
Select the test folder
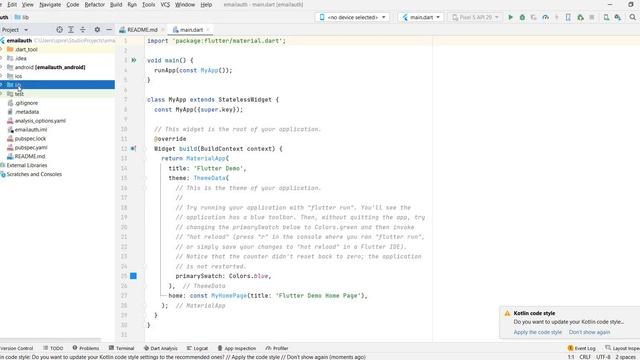pos(19,94)
